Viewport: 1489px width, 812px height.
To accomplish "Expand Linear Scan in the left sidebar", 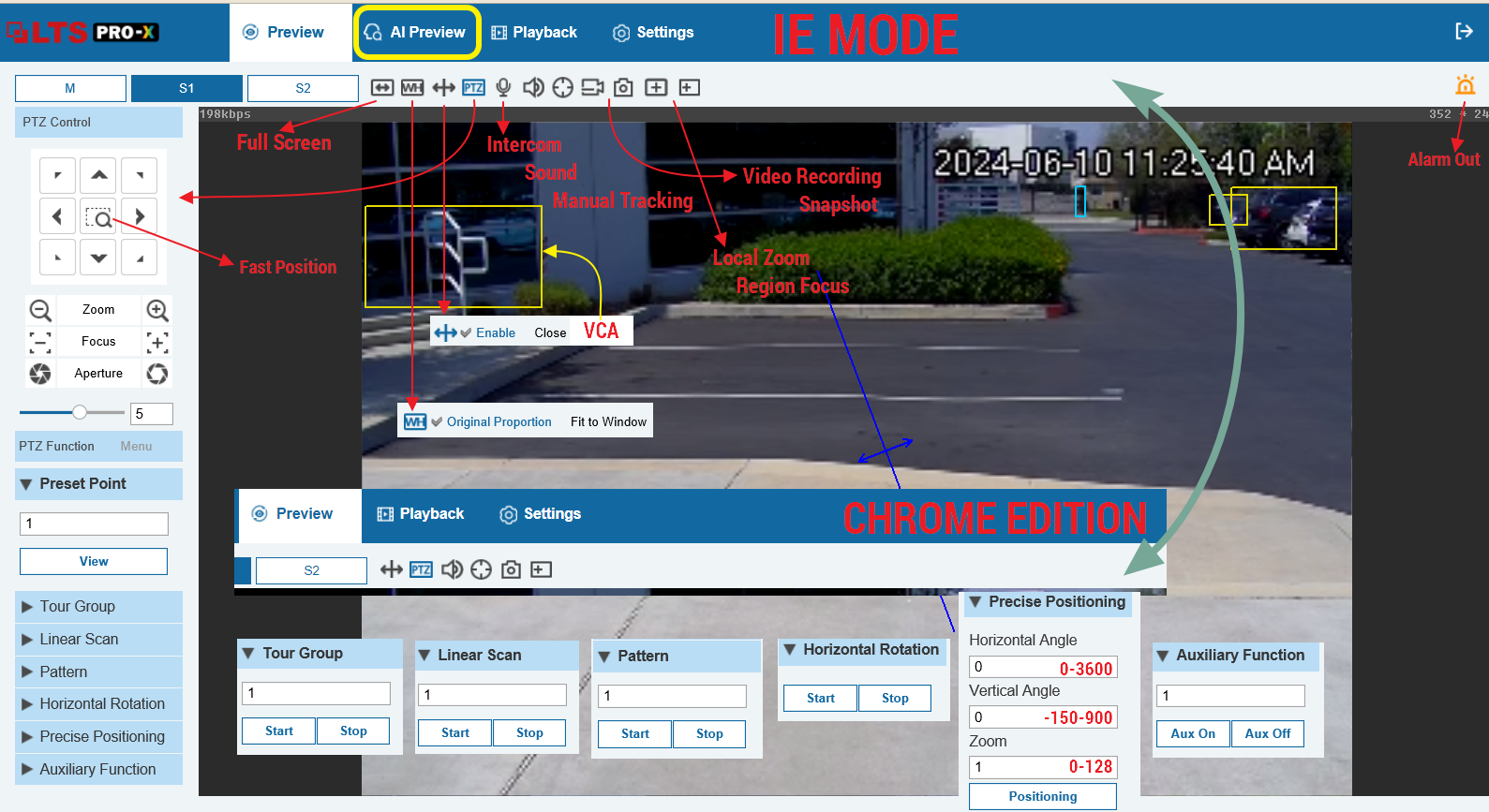I will 79,640.
